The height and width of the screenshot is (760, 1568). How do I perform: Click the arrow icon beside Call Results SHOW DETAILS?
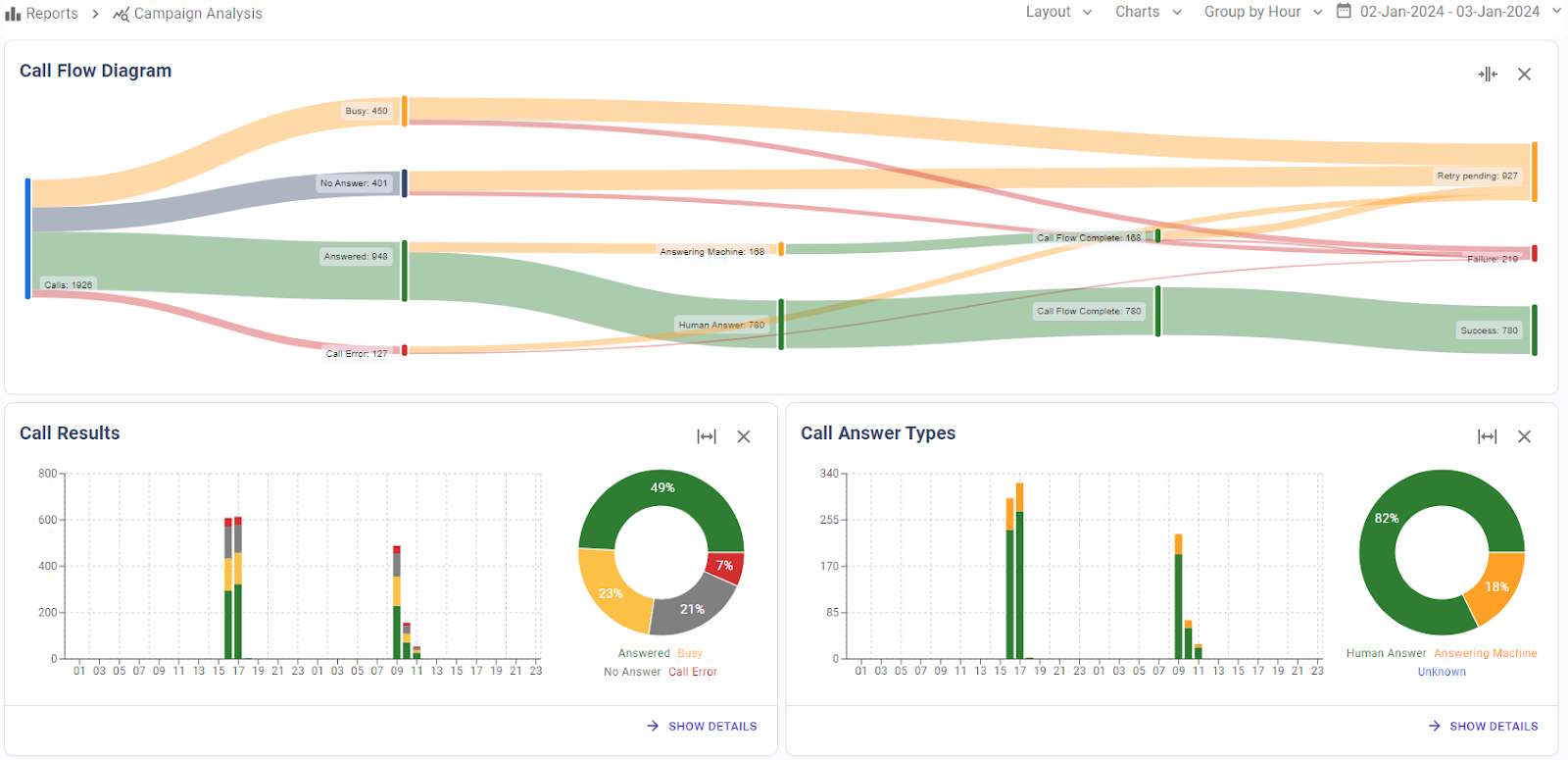[x=653, y=726]
